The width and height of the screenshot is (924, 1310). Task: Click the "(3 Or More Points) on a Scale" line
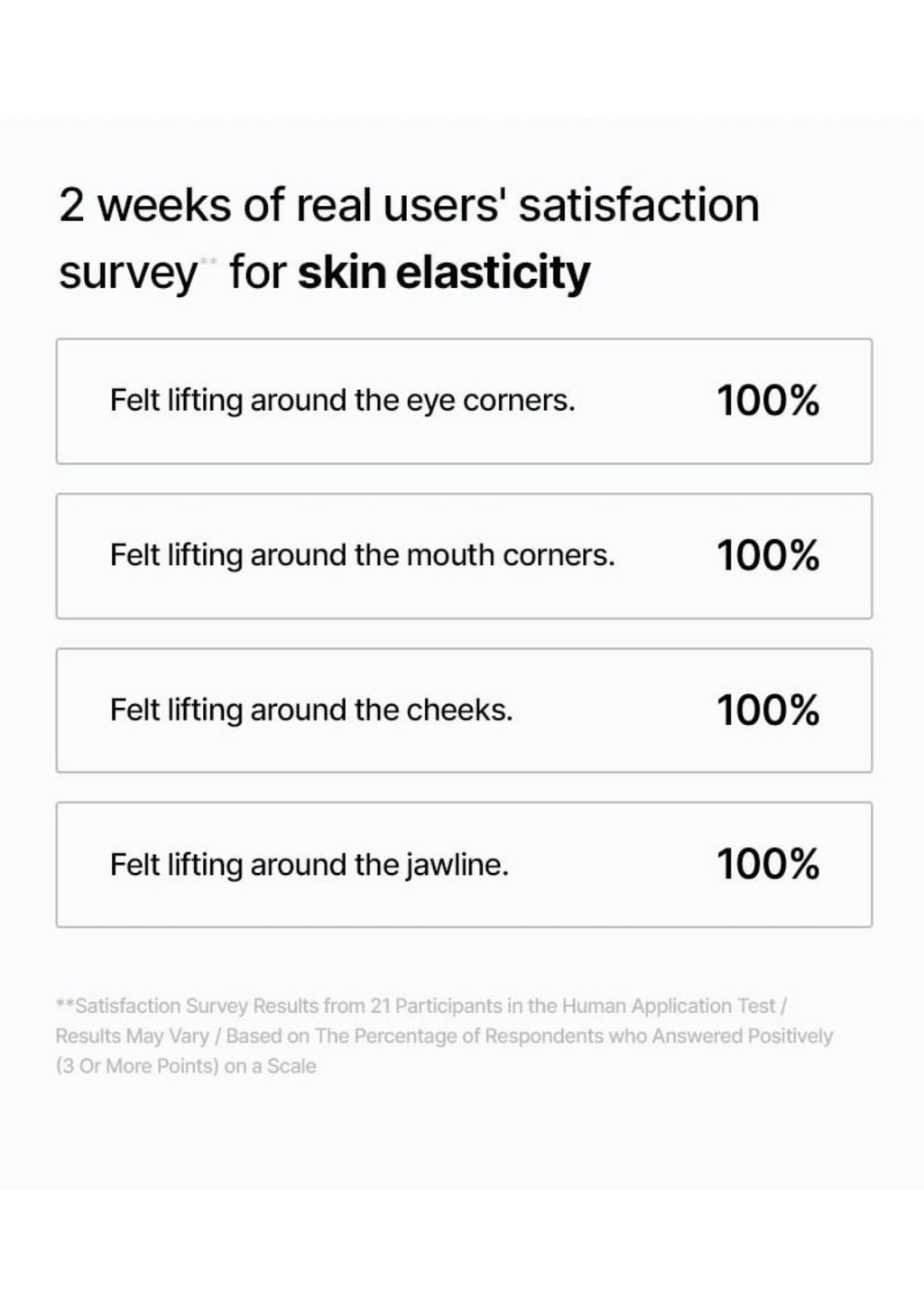coord(186,1066)
